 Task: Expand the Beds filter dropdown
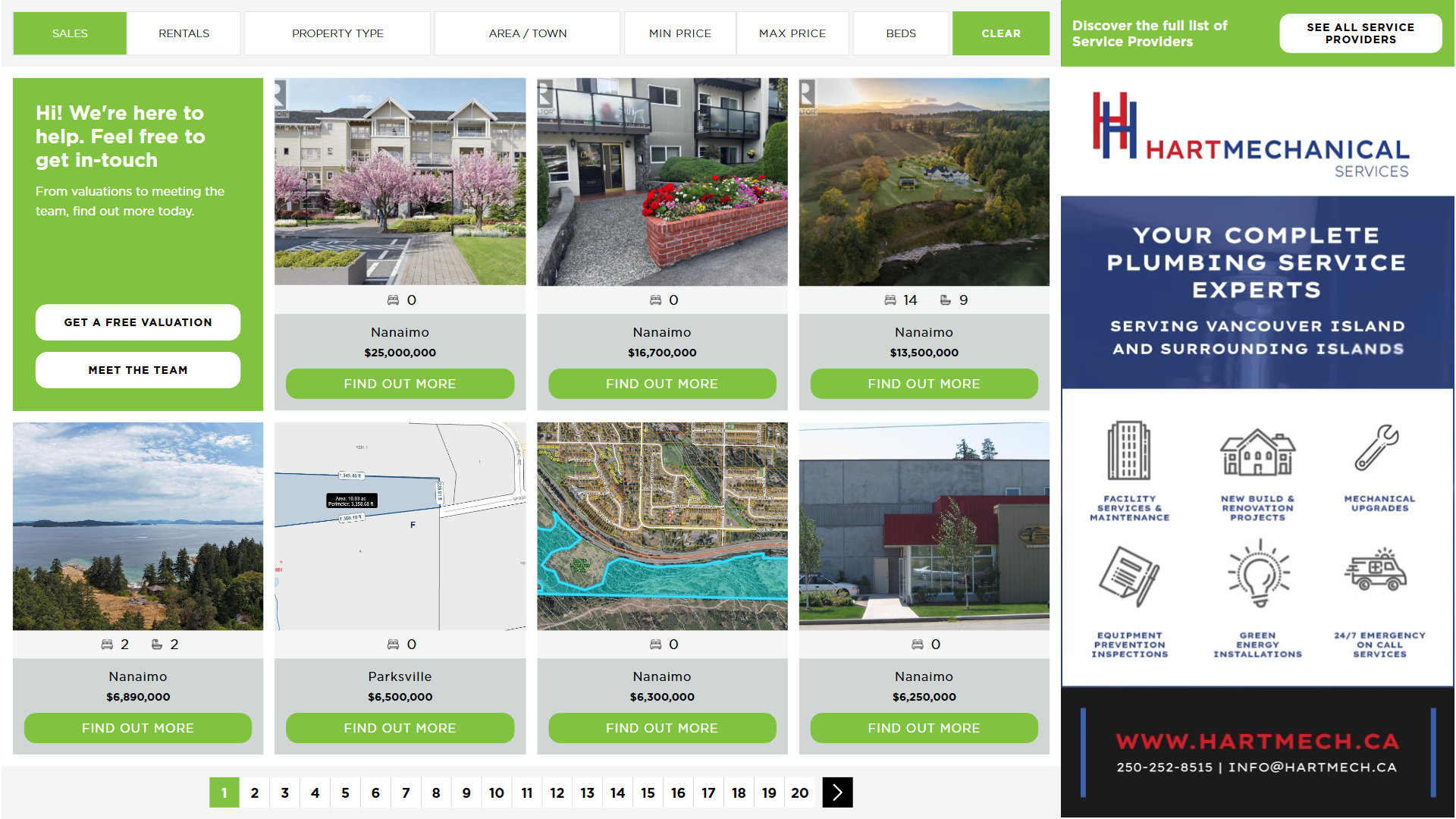point(900,33)
